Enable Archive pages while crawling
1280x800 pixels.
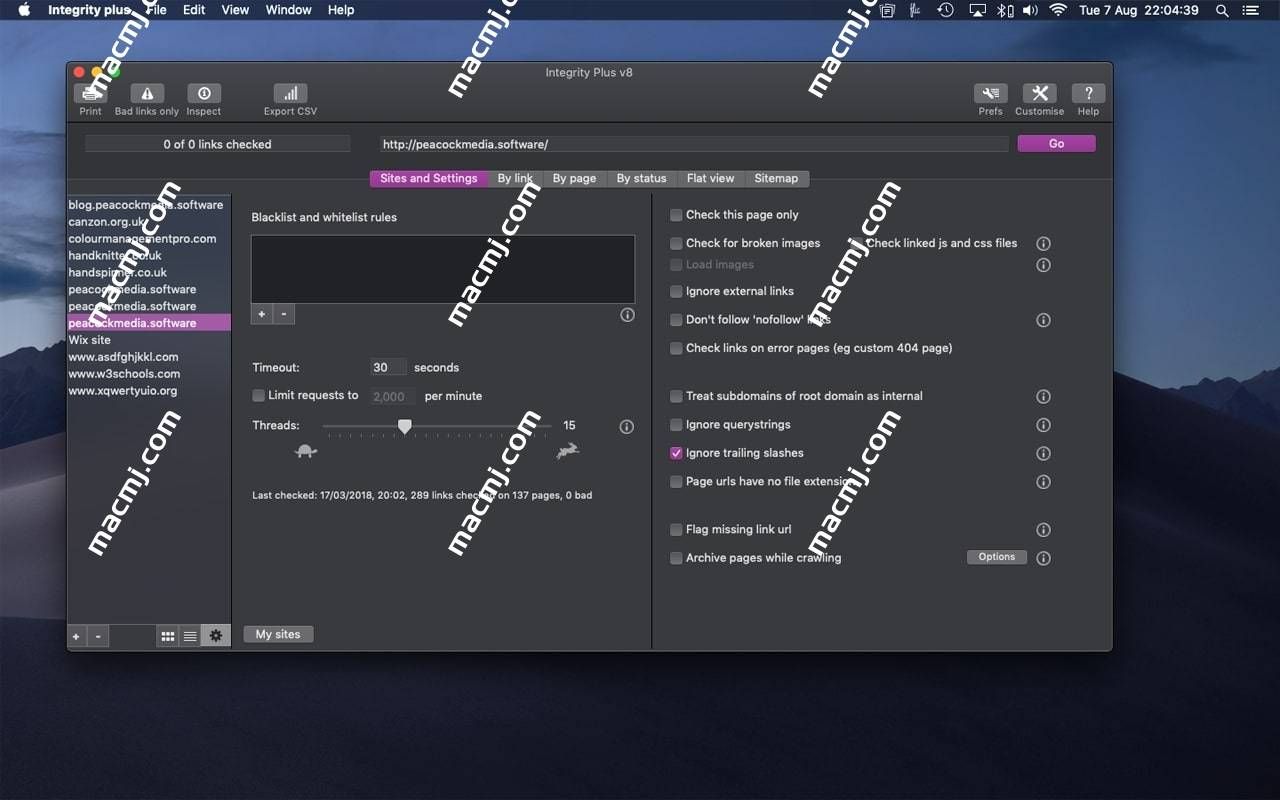tap(677, 558)
